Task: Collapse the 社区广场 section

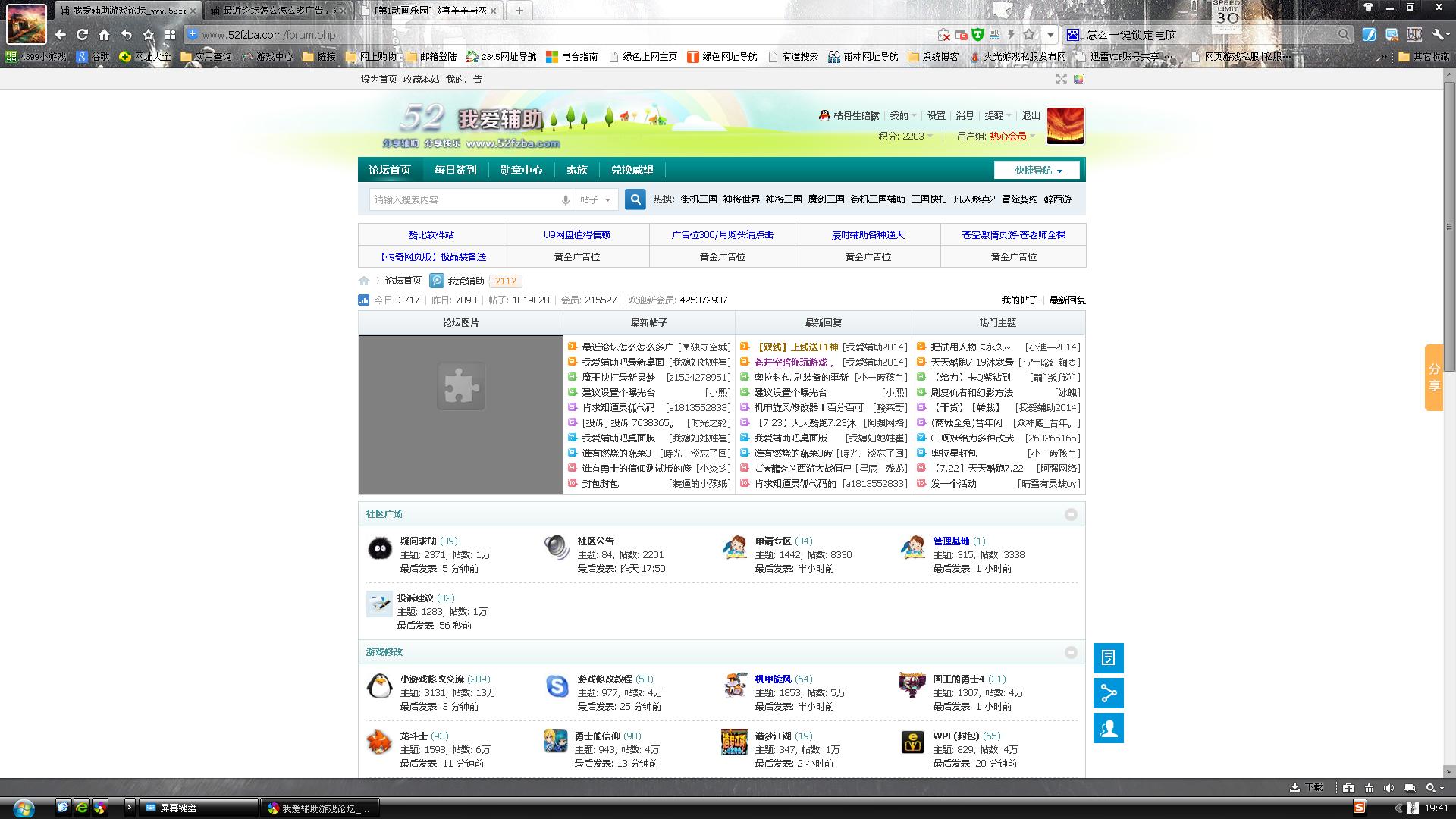Action: (x=1071, y=515)
